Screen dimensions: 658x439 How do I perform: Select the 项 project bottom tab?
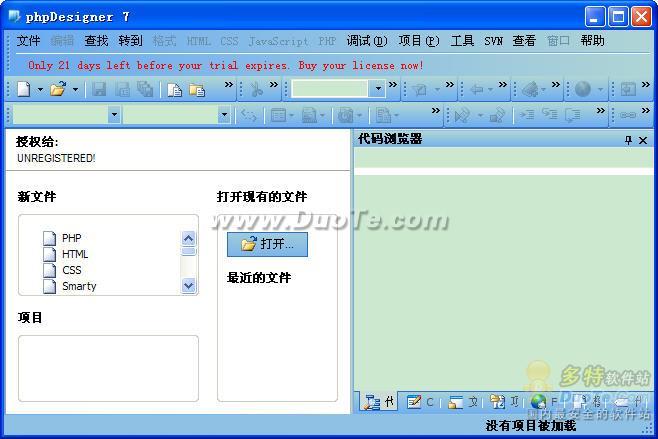point(505,402)
